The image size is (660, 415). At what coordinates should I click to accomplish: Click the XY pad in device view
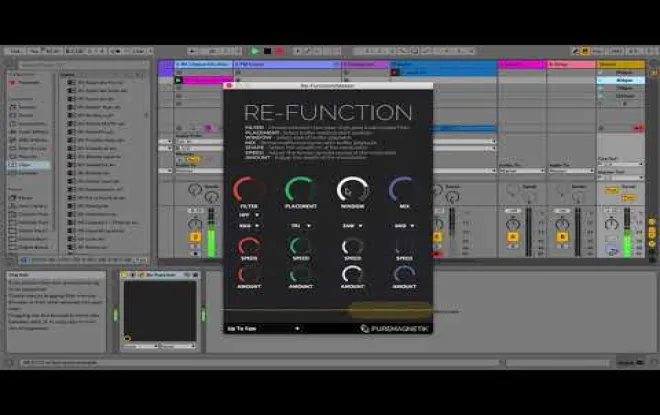click(160, 311)
